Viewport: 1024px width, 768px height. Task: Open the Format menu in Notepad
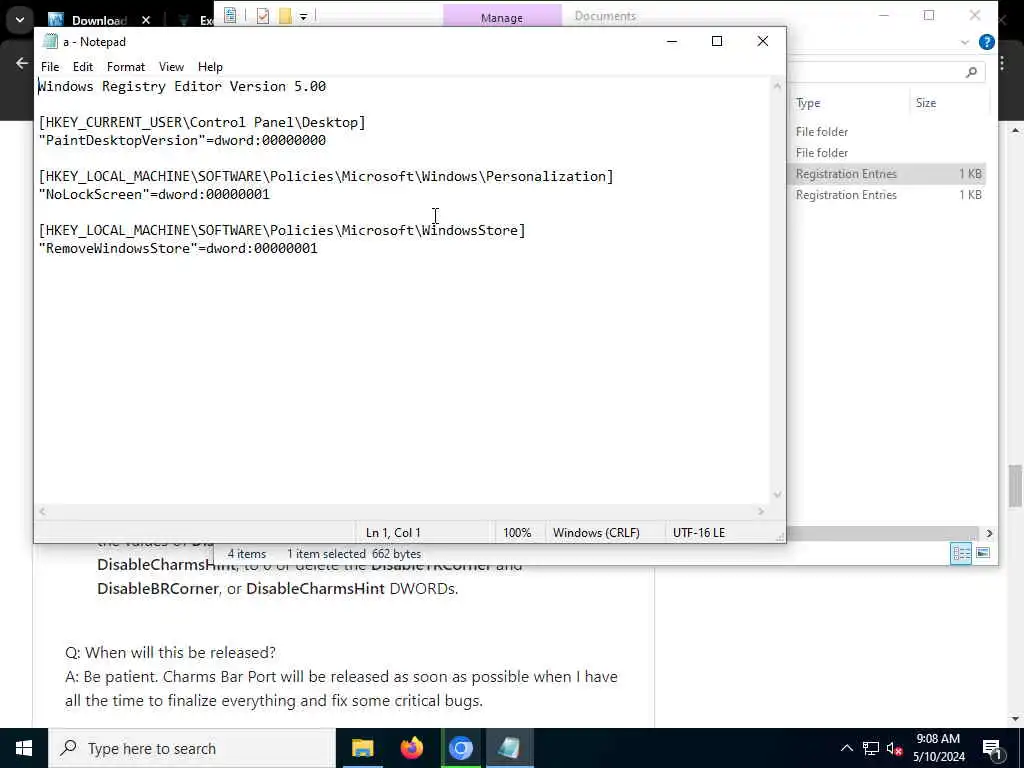[x=125, y=67]
